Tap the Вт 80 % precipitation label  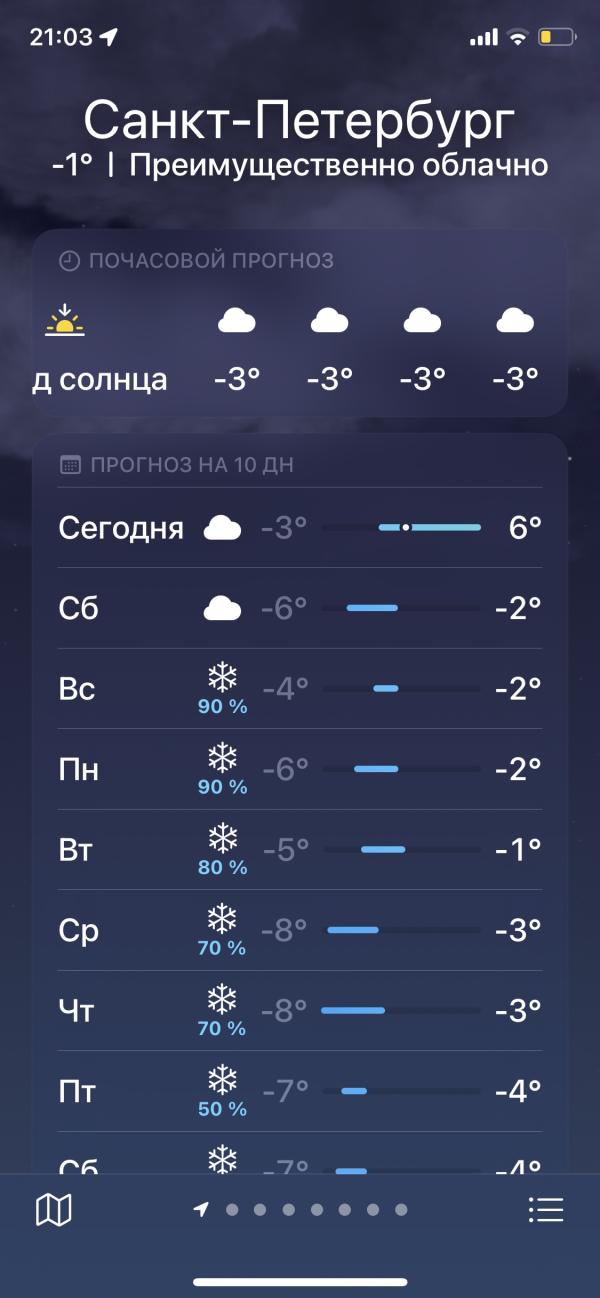pos(222,868)
